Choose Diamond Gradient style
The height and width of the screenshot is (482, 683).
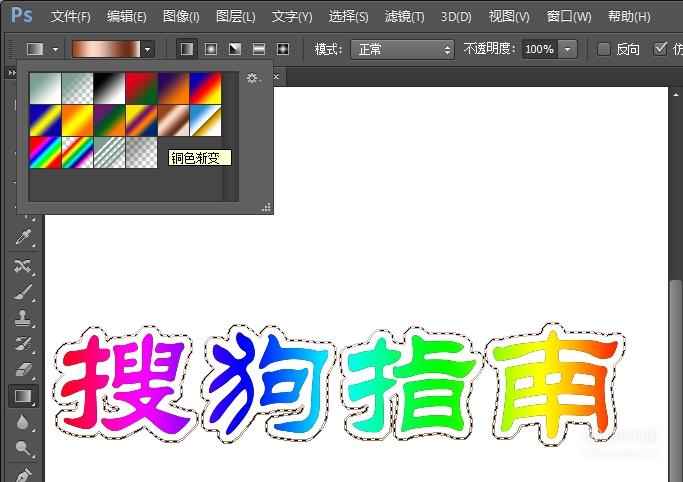(283, 49)
